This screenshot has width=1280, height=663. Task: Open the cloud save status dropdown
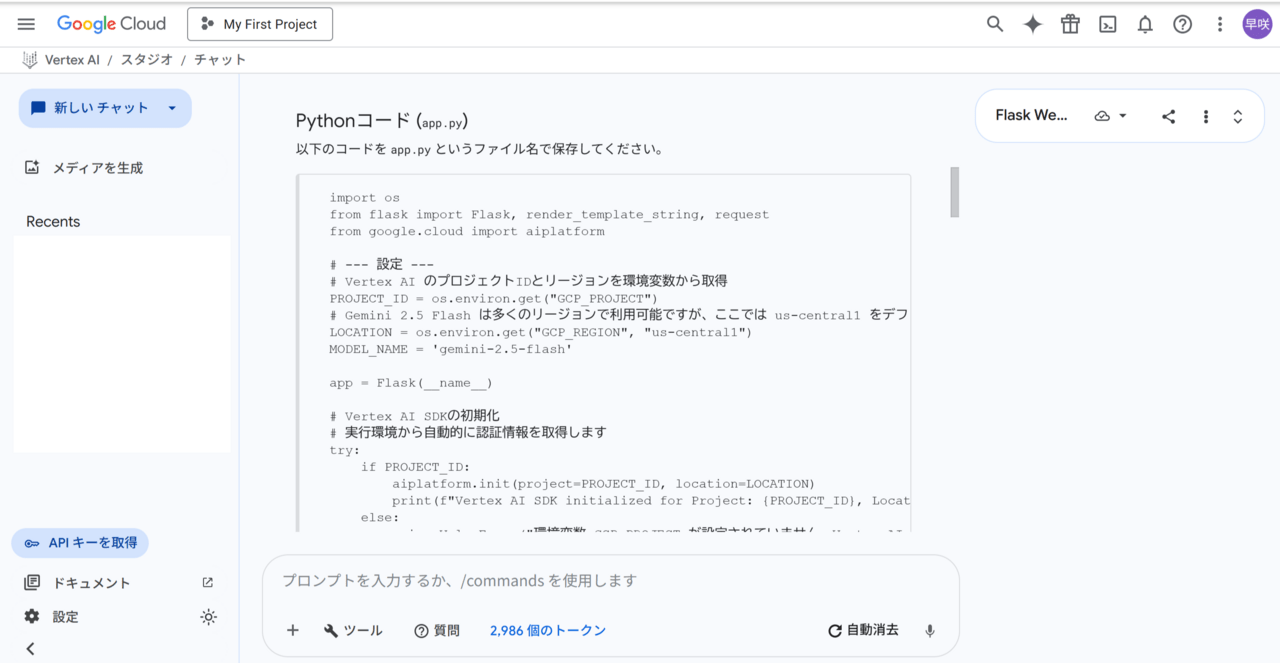click(x=1110, y=116)
